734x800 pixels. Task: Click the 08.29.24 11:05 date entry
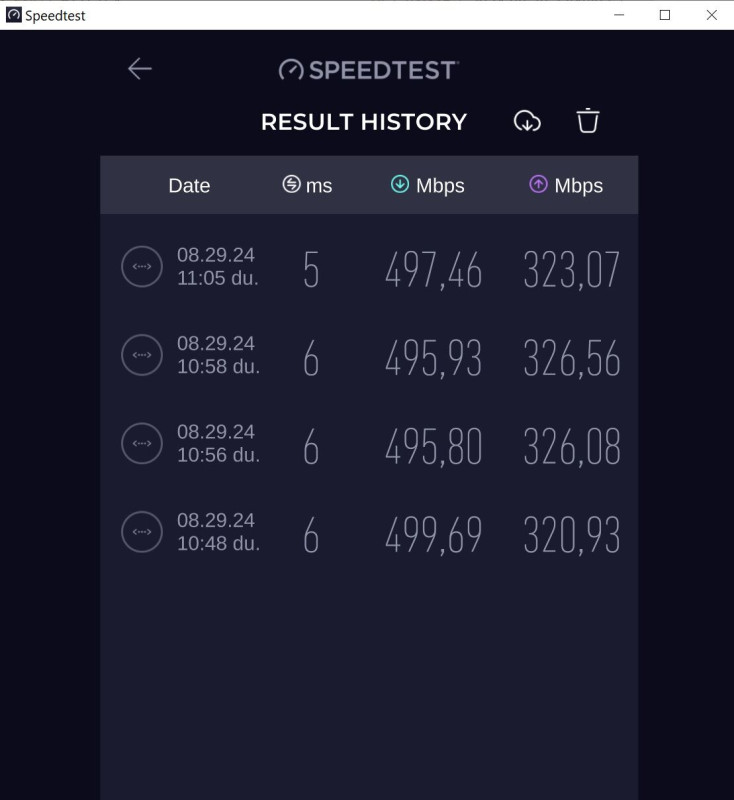click(x=217, y=267)
